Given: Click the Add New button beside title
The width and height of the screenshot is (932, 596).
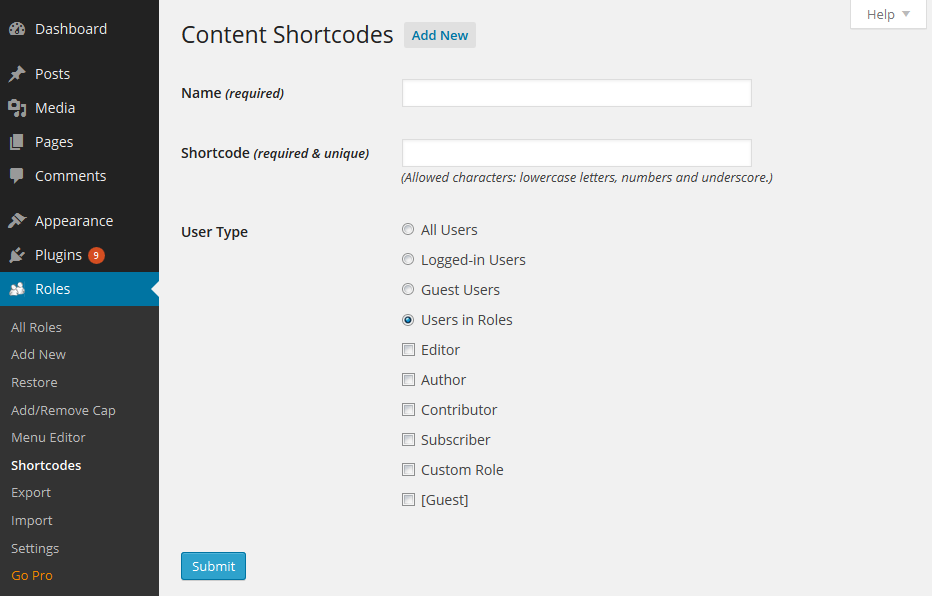Looking at the screenshot, I should 440,35.
